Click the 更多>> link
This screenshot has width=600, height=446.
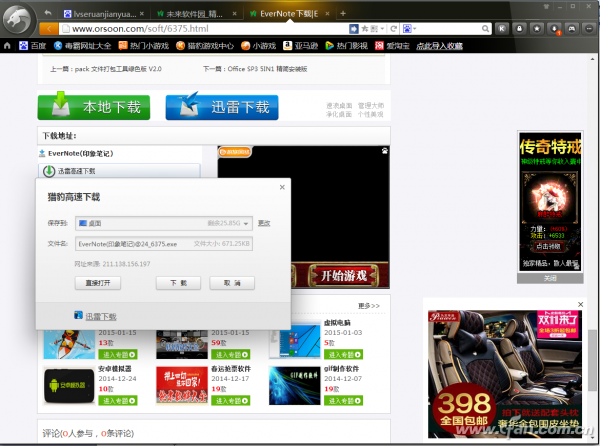[369, 306]
